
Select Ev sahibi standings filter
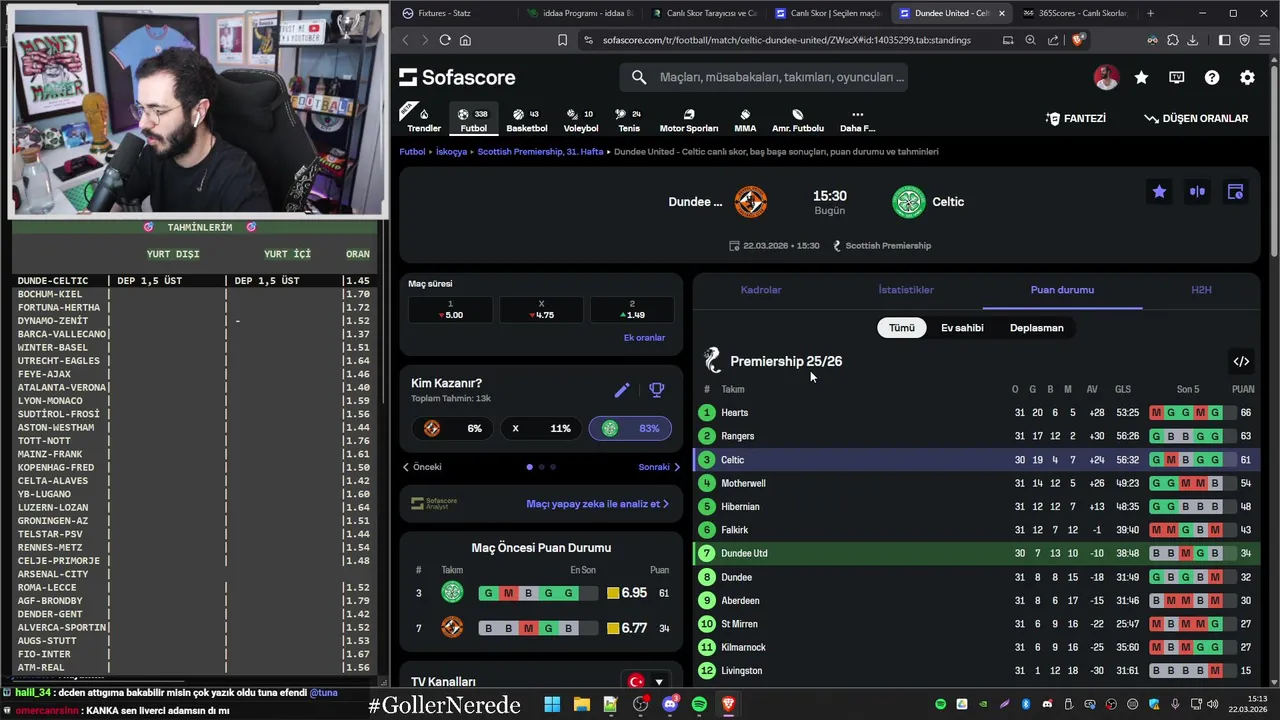tap(962, 328)
